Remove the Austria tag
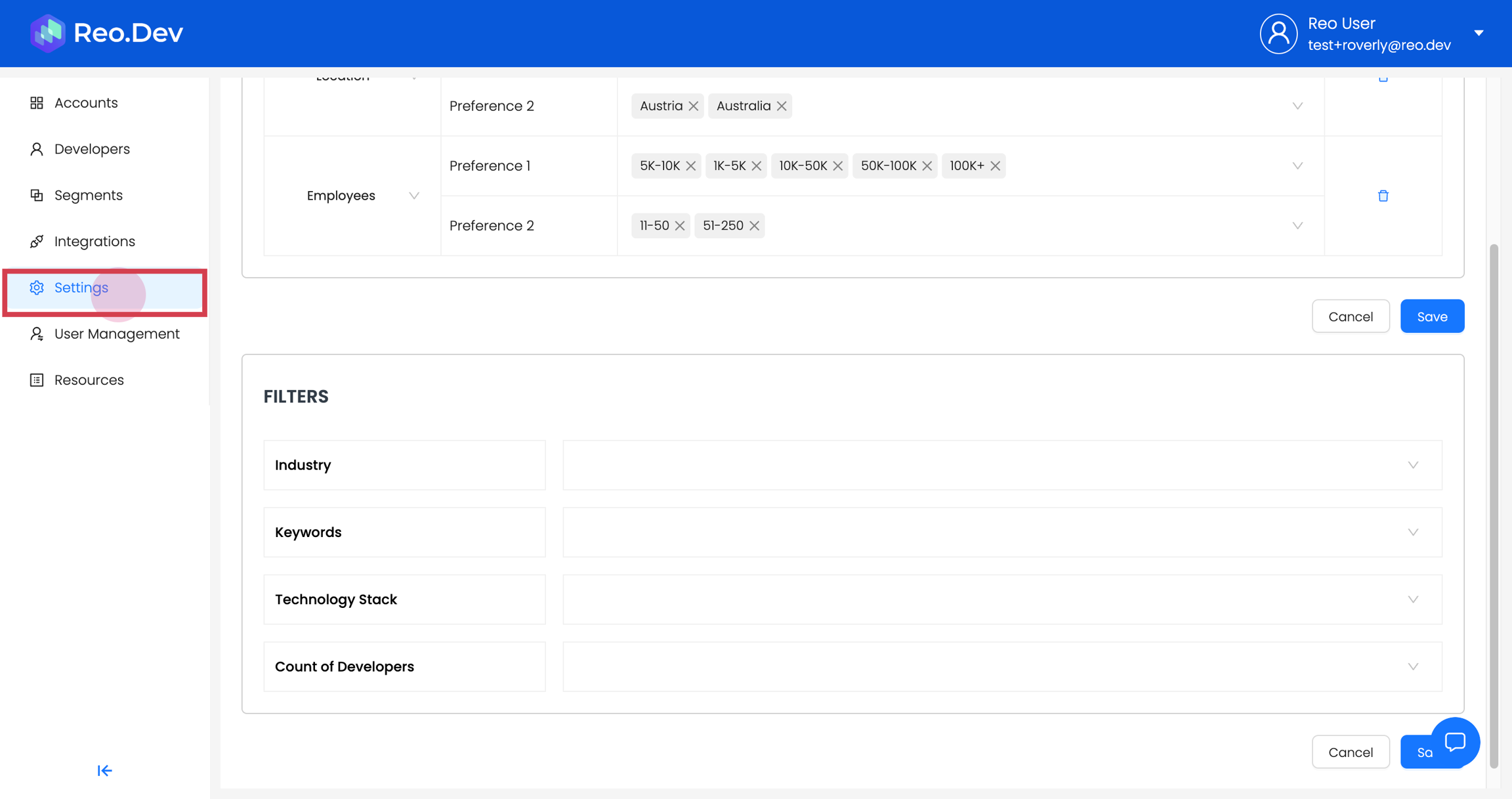Screen dimensions: 1512x799 (693, 106)
